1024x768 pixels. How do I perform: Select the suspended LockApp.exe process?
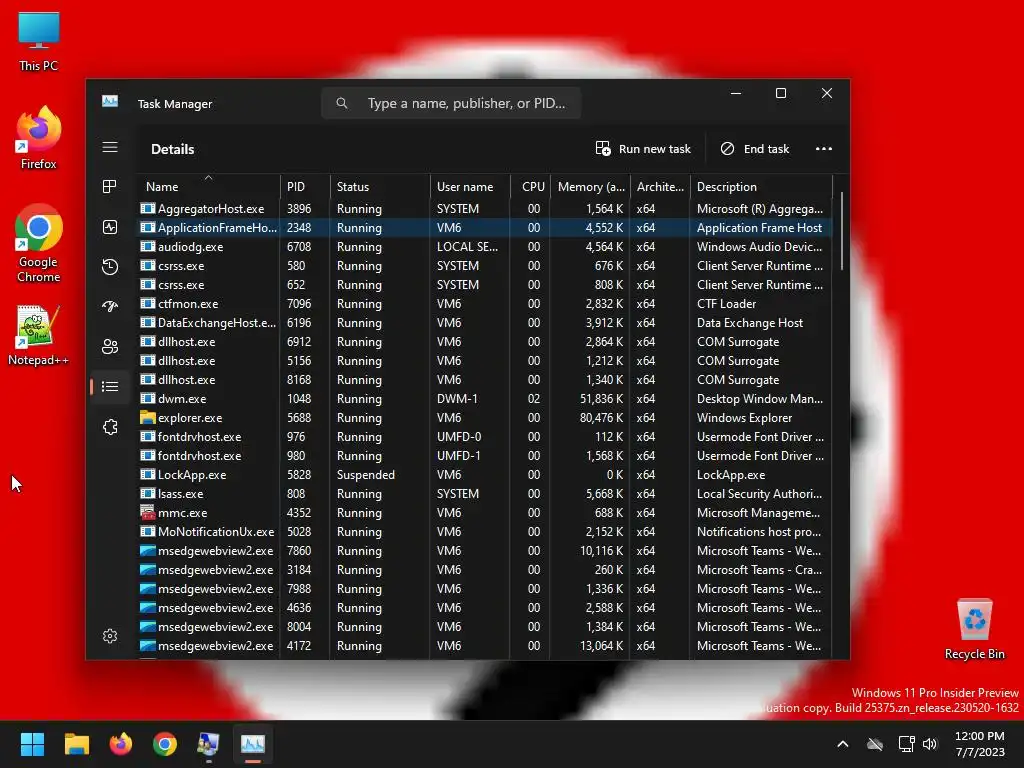point(485,475)
